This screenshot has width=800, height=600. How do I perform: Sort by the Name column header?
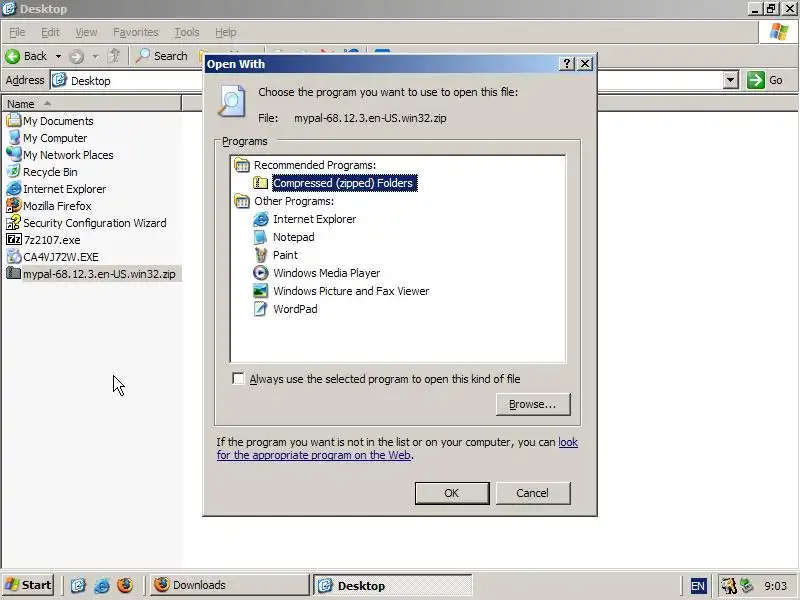(x=91, y=104)
